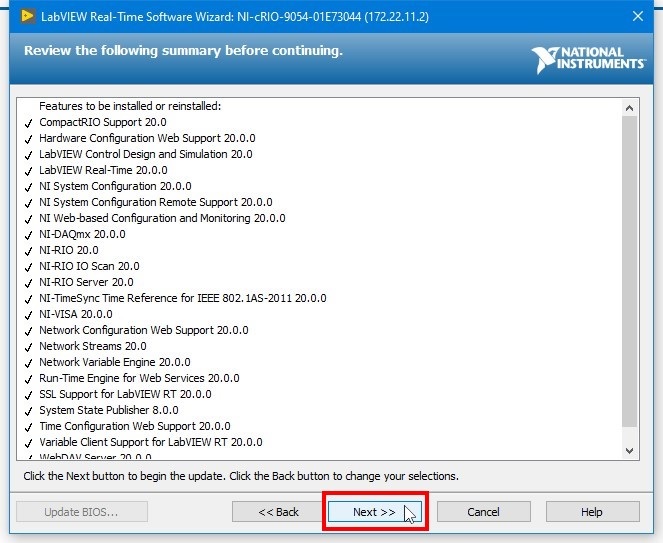Click the National Instruments logo
Viewport: 663px width, 543px height.
[588, 60]
